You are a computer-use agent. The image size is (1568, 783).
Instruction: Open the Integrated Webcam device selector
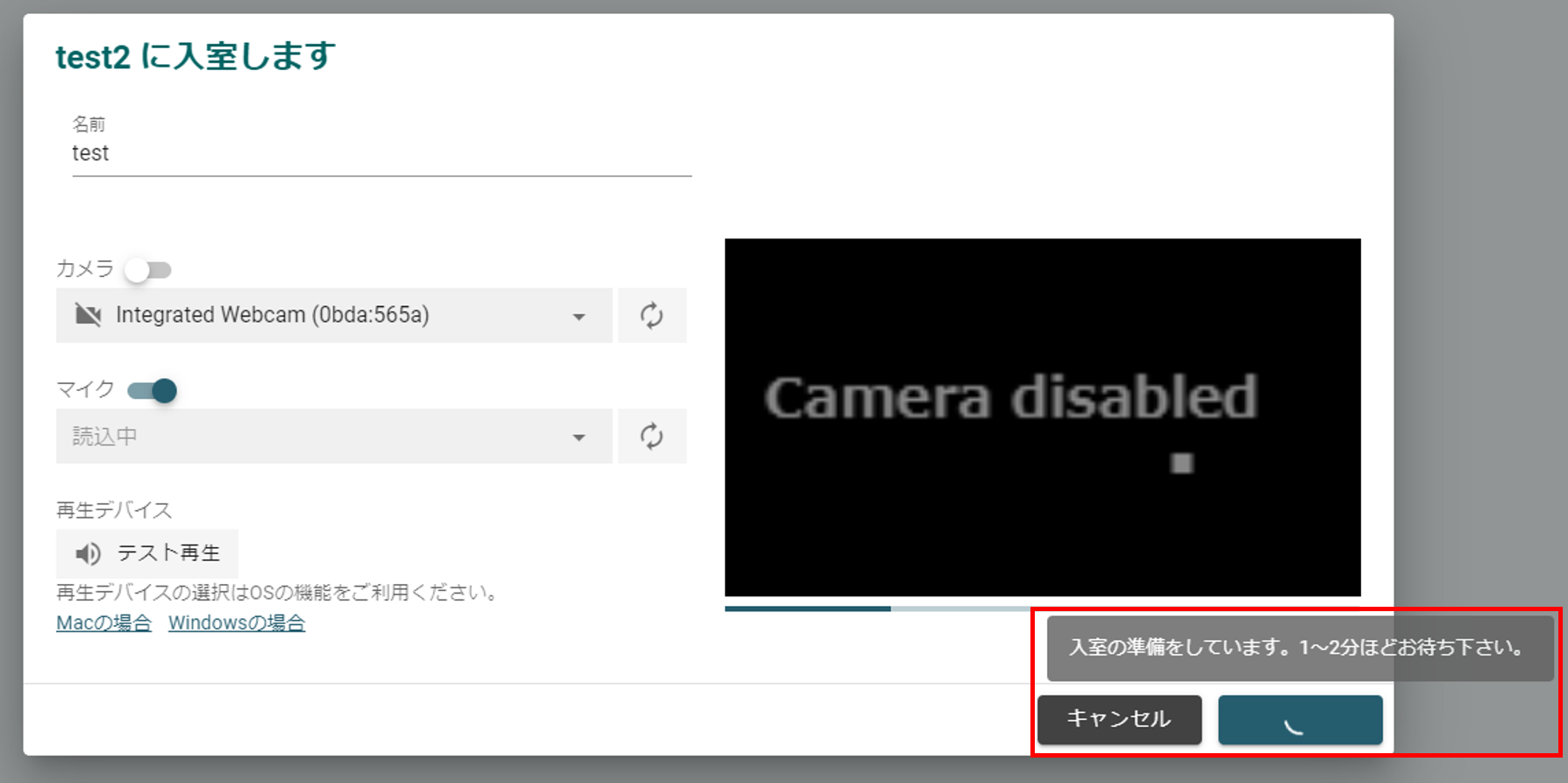pyautogui.click(x=333, y=316)
